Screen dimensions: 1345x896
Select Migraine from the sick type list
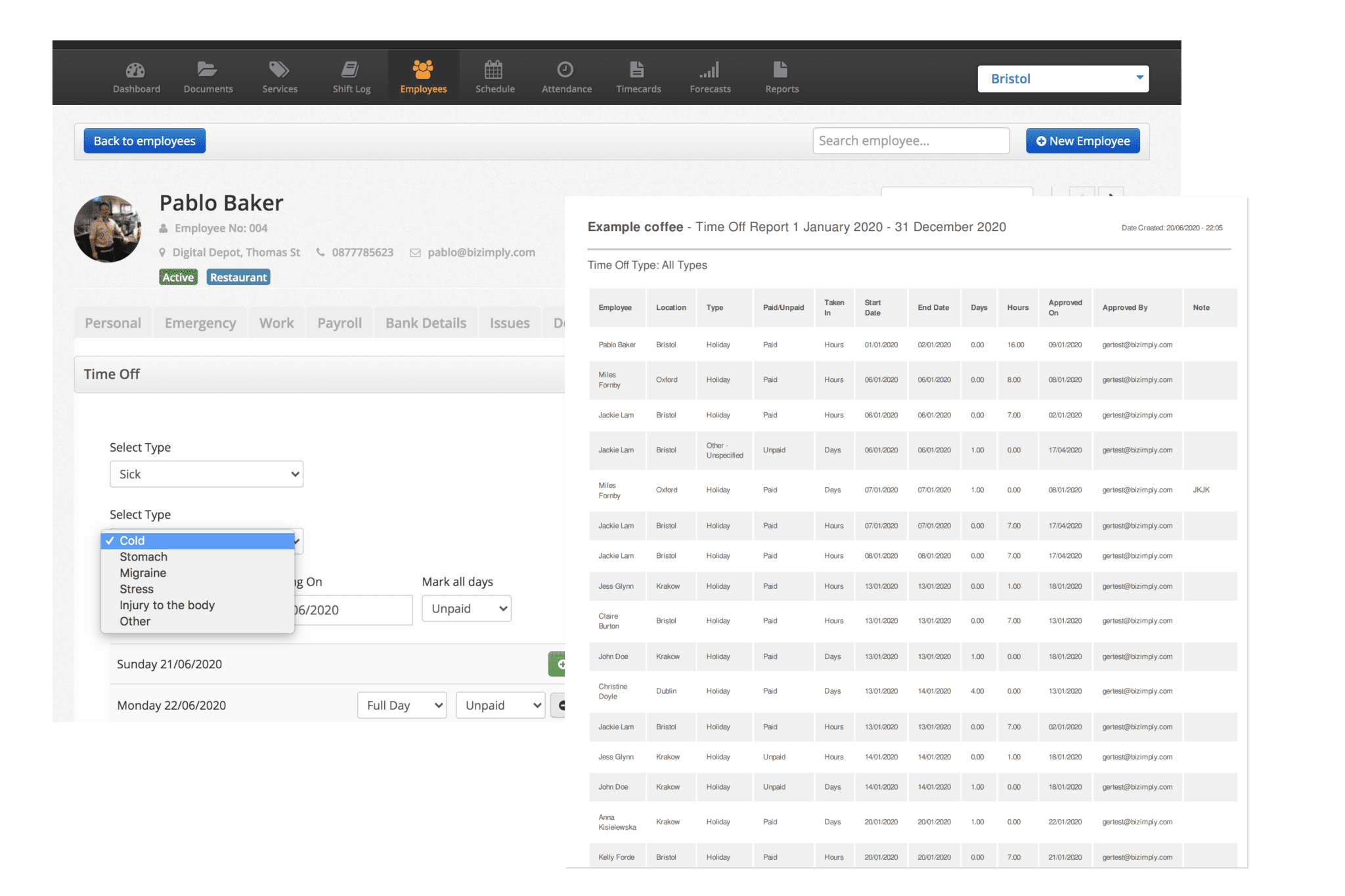[x=143, y=572]
